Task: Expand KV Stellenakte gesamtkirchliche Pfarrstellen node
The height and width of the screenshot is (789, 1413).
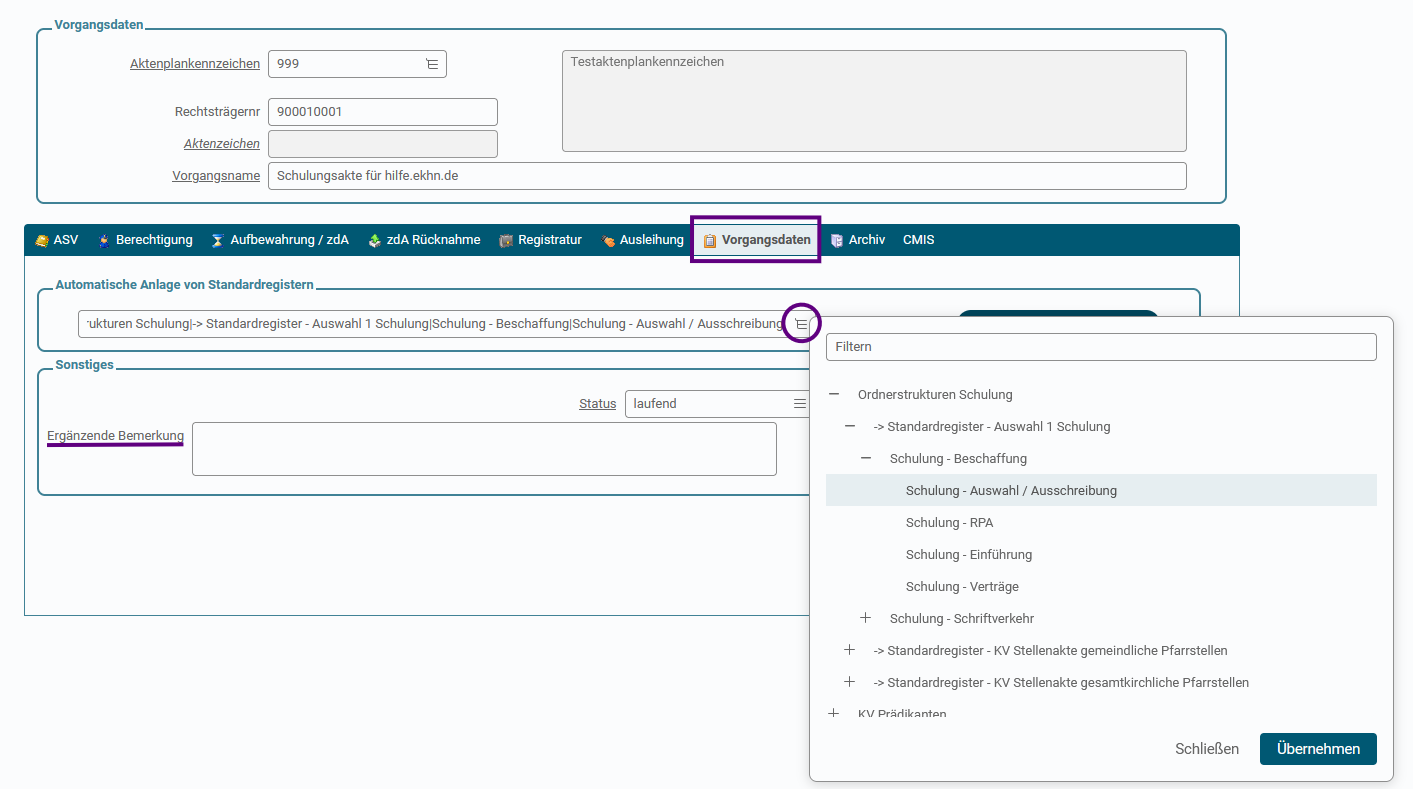Action: (850, 683)
